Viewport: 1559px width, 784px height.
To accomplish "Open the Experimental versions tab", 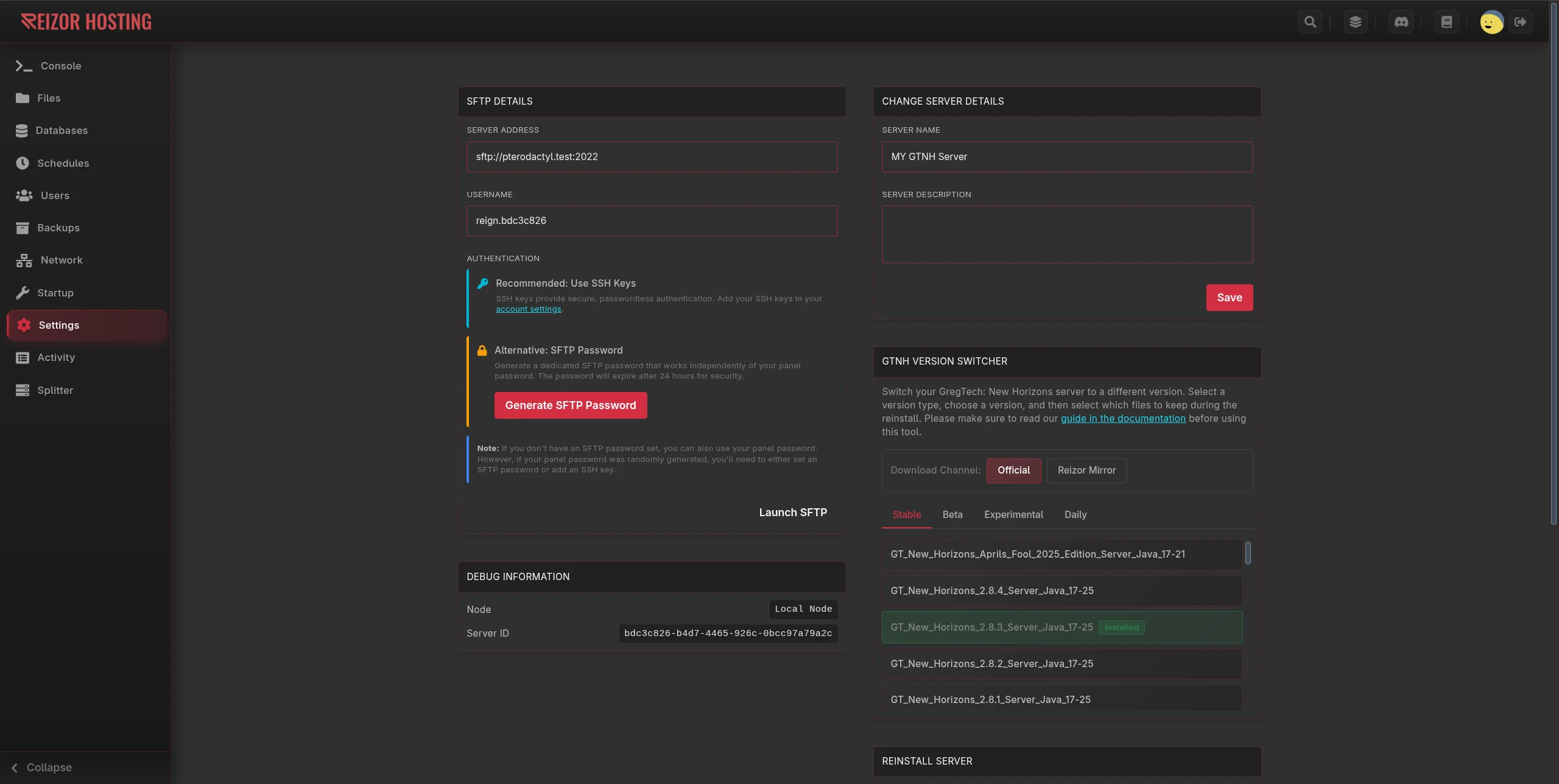I will pos(1013,515).
